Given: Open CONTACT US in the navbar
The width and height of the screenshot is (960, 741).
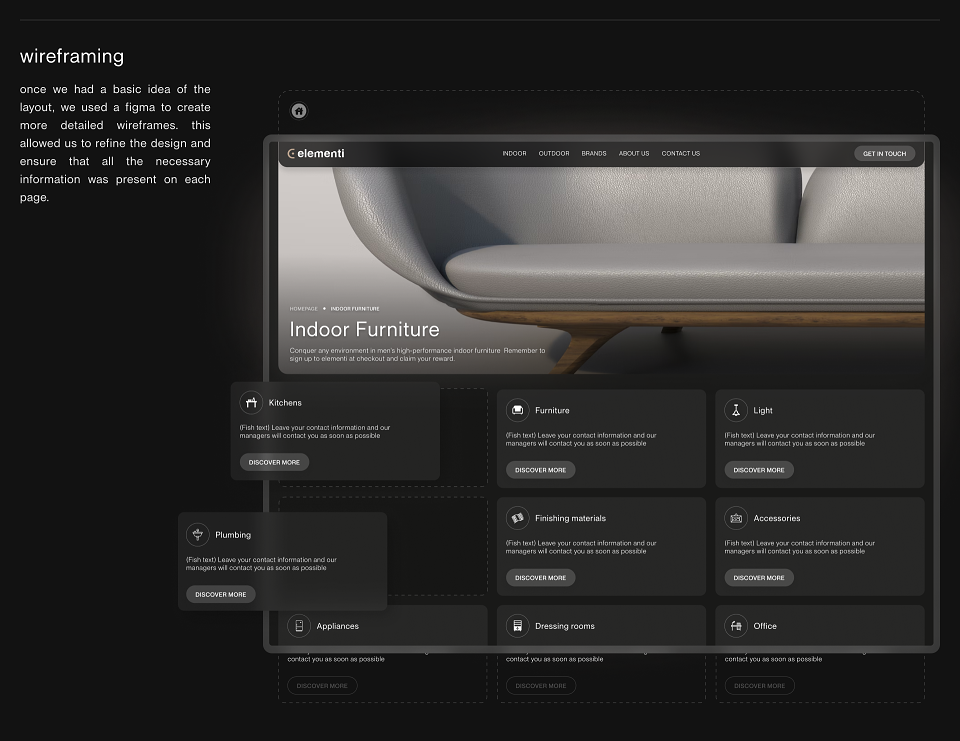Looking at the screenshot, I should pyautogui.click(x=681, y=154).
